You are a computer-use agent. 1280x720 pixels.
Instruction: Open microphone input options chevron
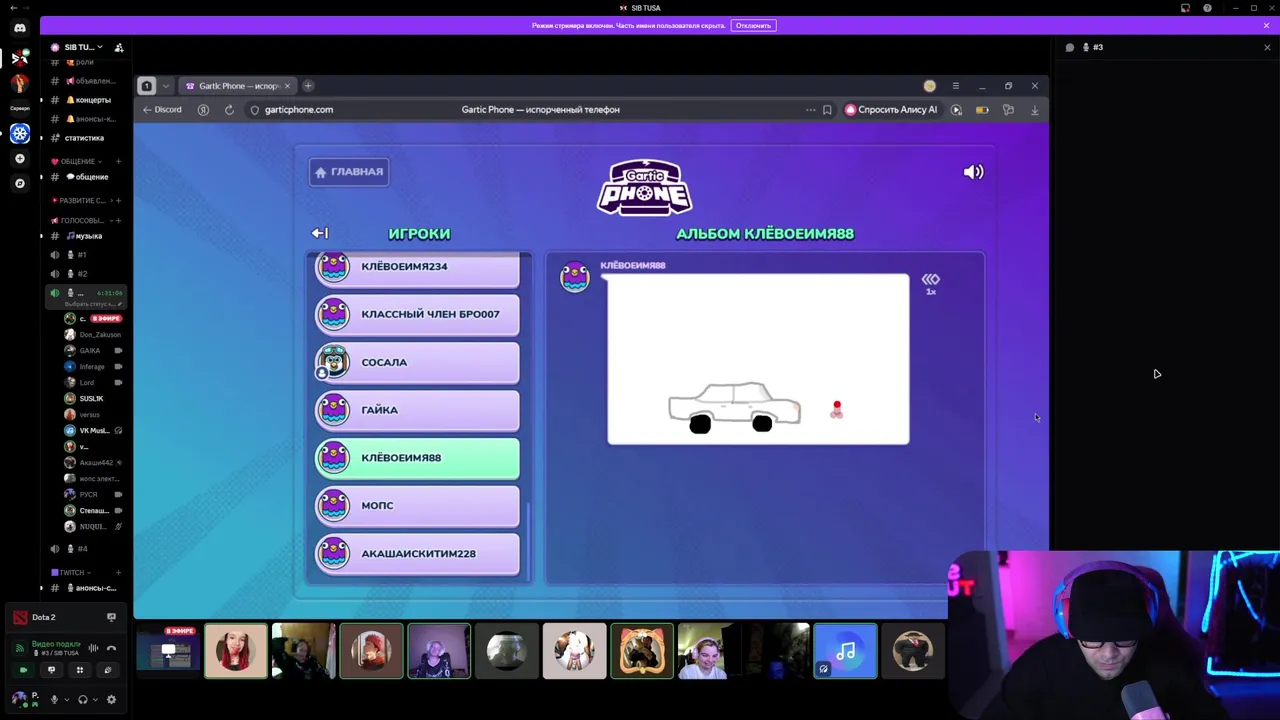(66, 700)
